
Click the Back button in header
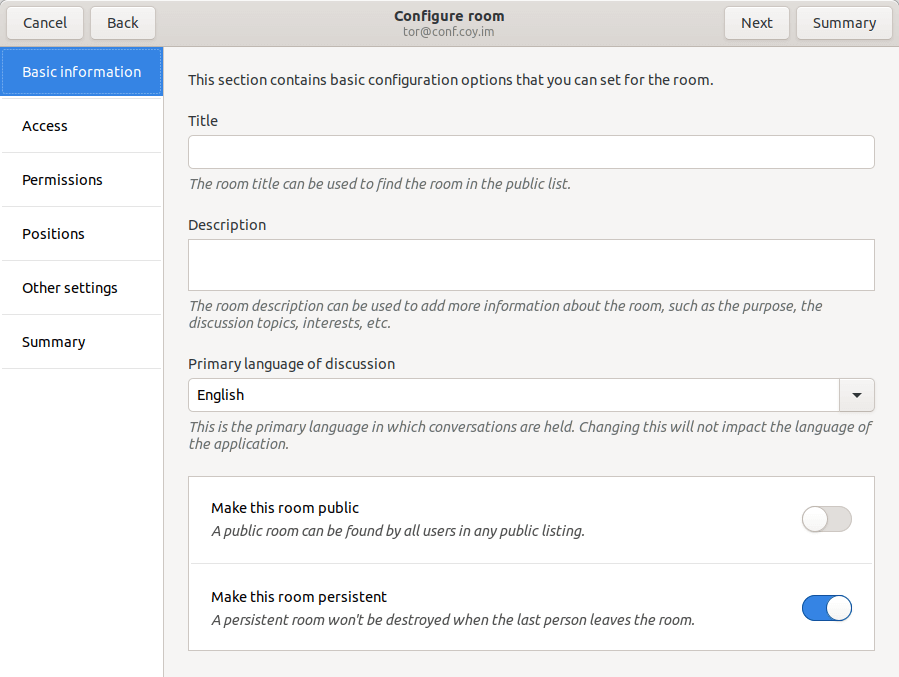[x=123, y=23]
